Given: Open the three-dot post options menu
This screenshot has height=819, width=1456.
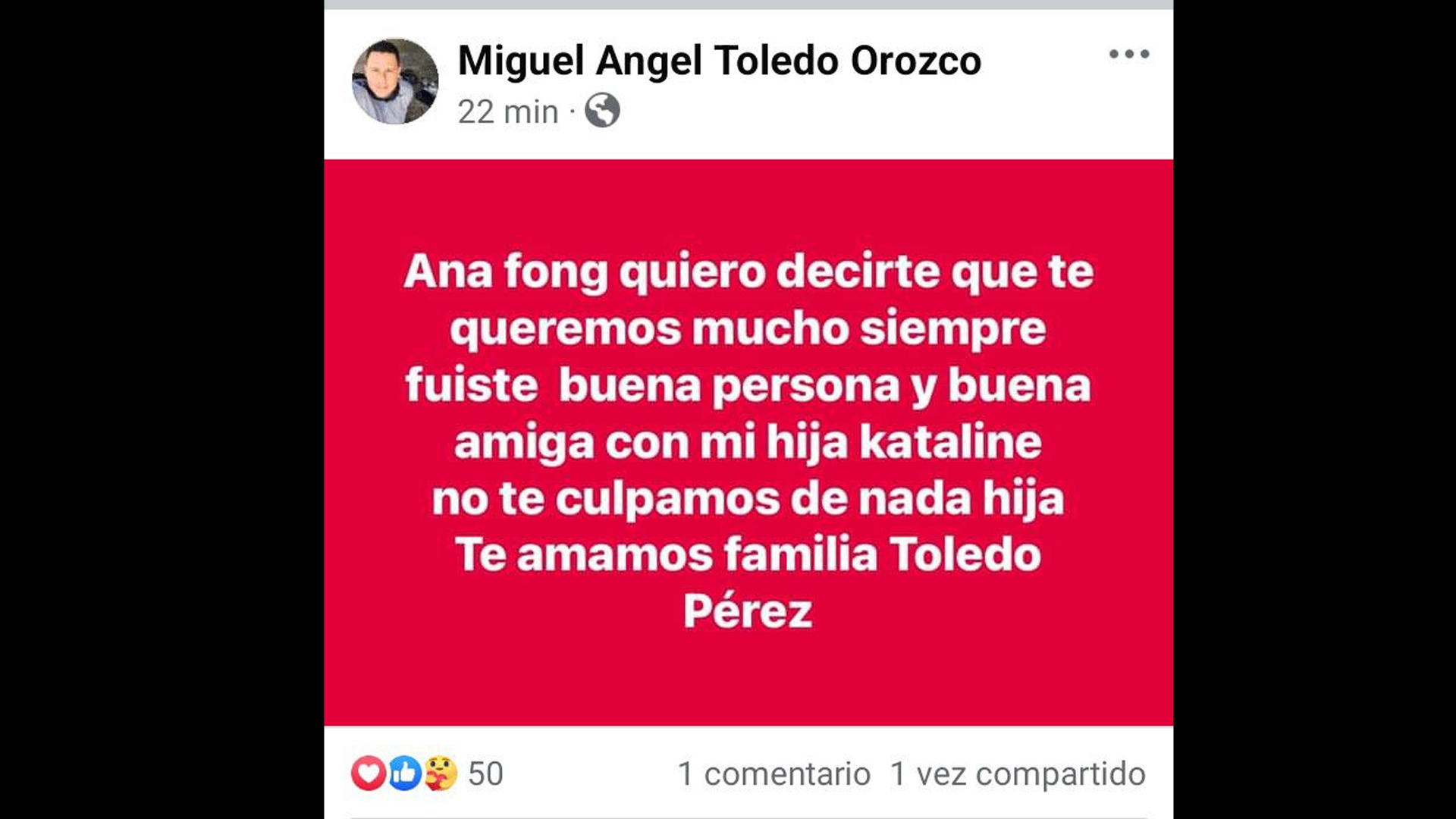Looking at the screenshot, I should point(1129,54).
